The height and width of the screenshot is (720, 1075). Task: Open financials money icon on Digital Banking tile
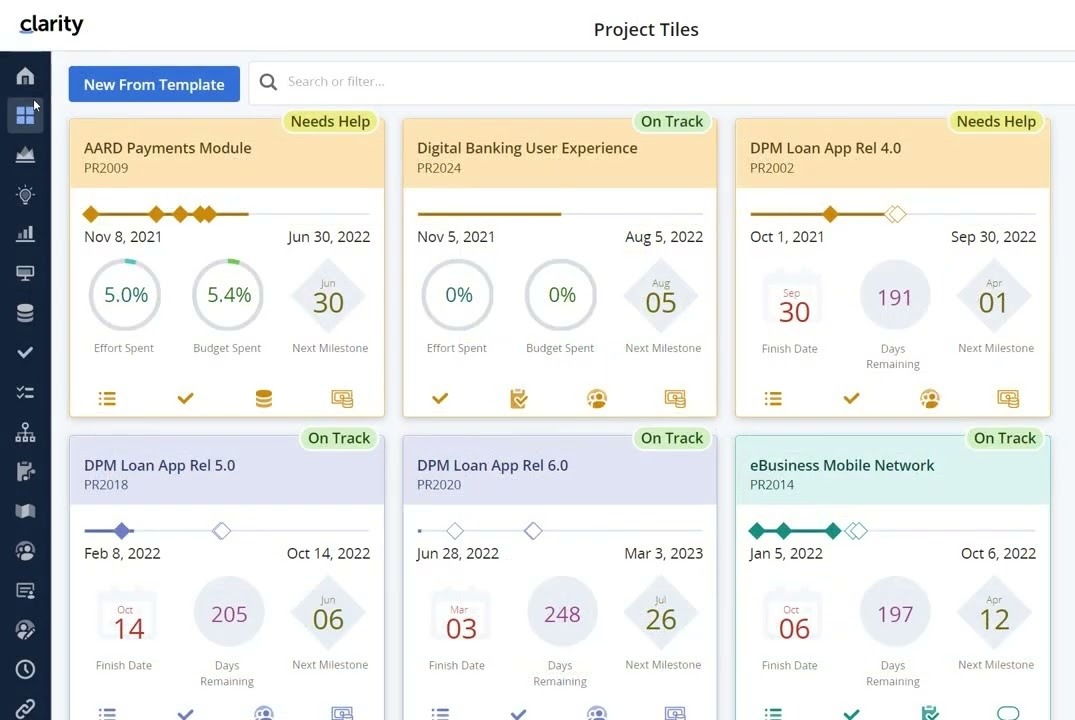pos(675,398)
